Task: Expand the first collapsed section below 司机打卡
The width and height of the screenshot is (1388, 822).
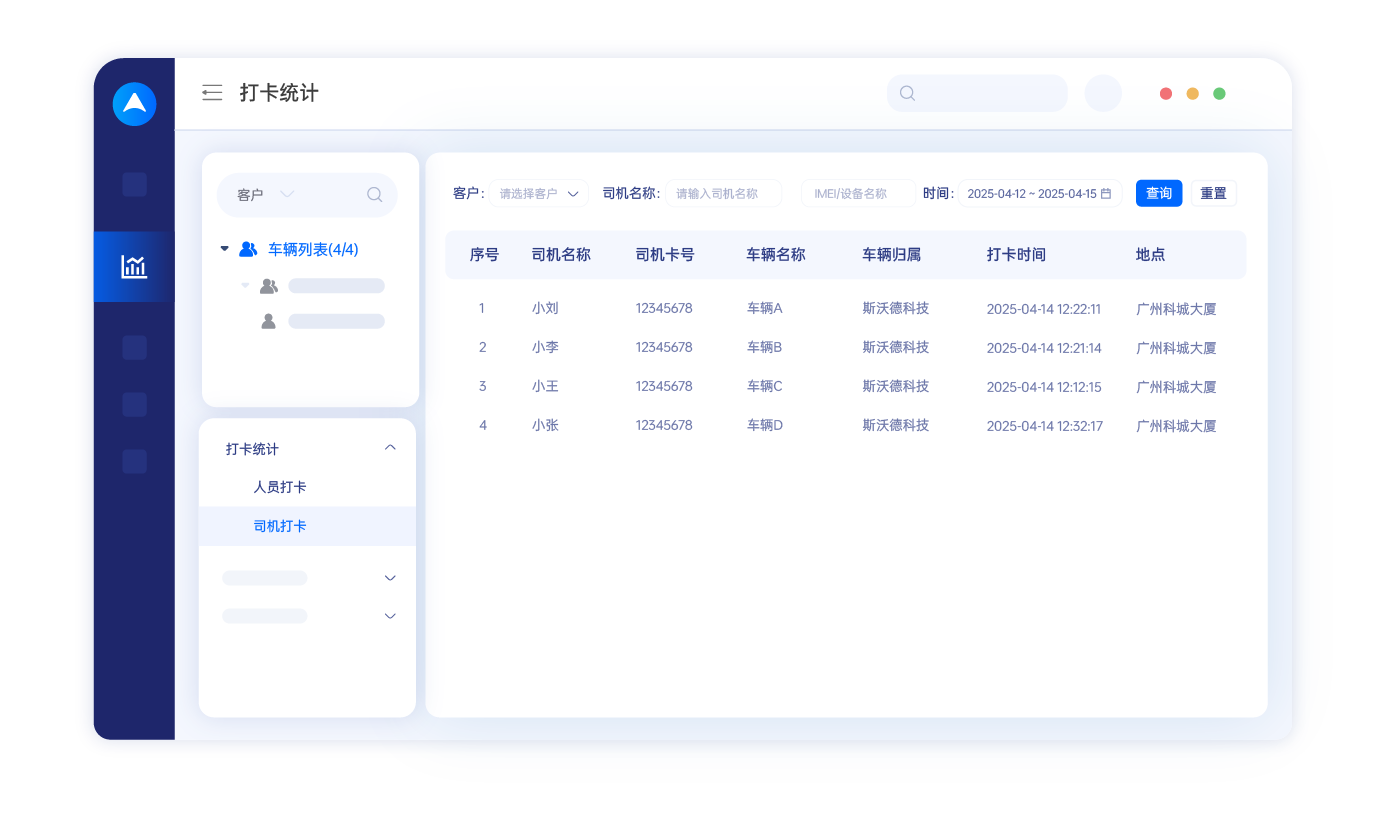Action: tap(390, 577)
